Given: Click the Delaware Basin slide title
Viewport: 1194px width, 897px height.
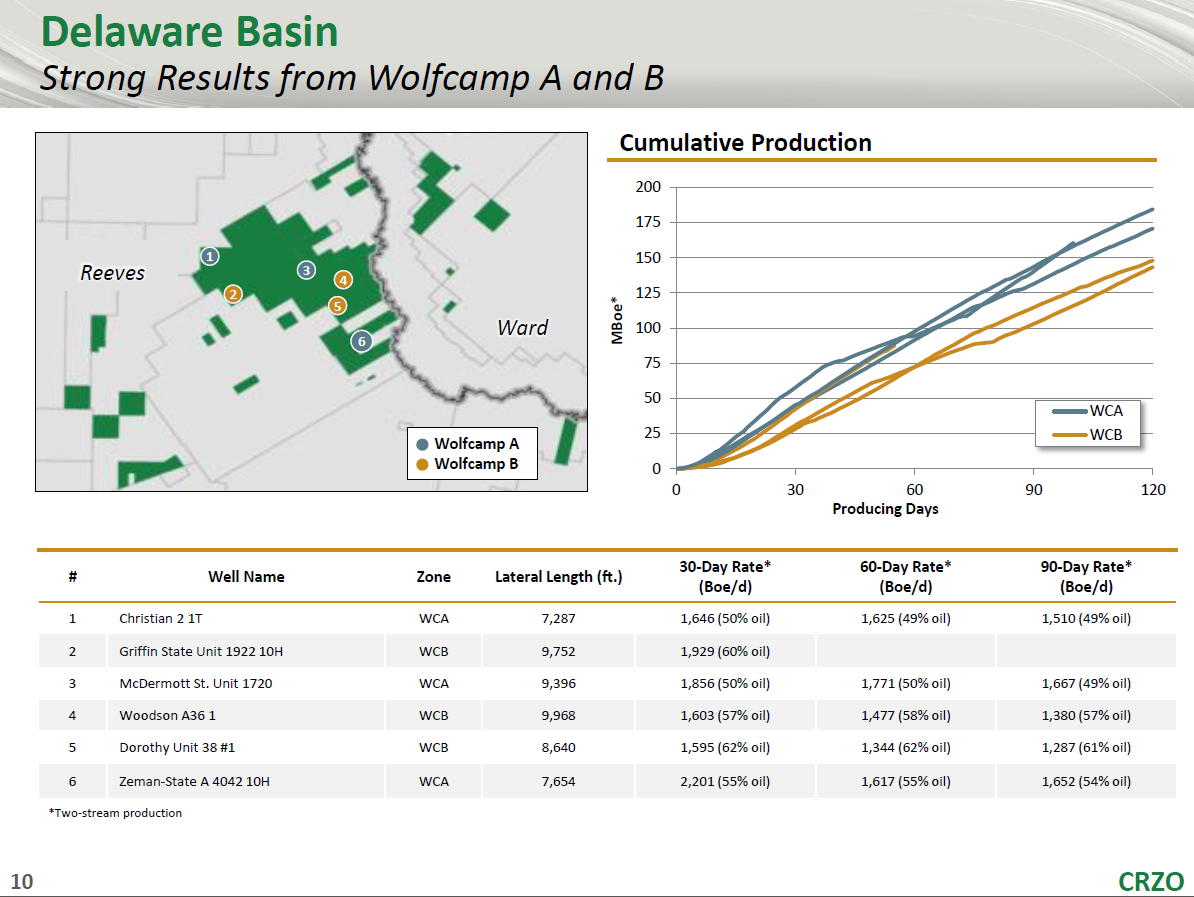Looking at the screenshot, I should point(189,33).
